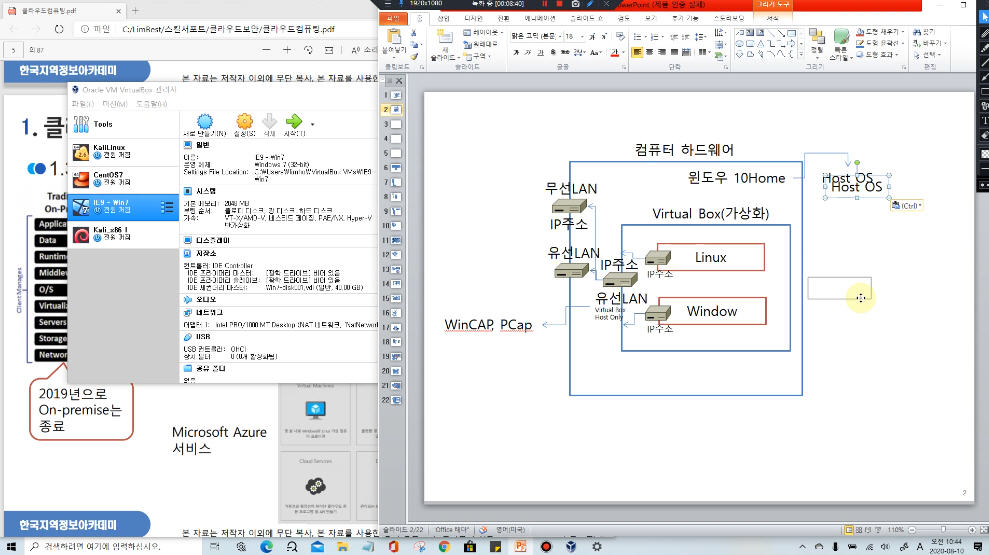Open the slide 레이아웃 dropdown
The height and width of the screenshot is (555, 989).
483,32
